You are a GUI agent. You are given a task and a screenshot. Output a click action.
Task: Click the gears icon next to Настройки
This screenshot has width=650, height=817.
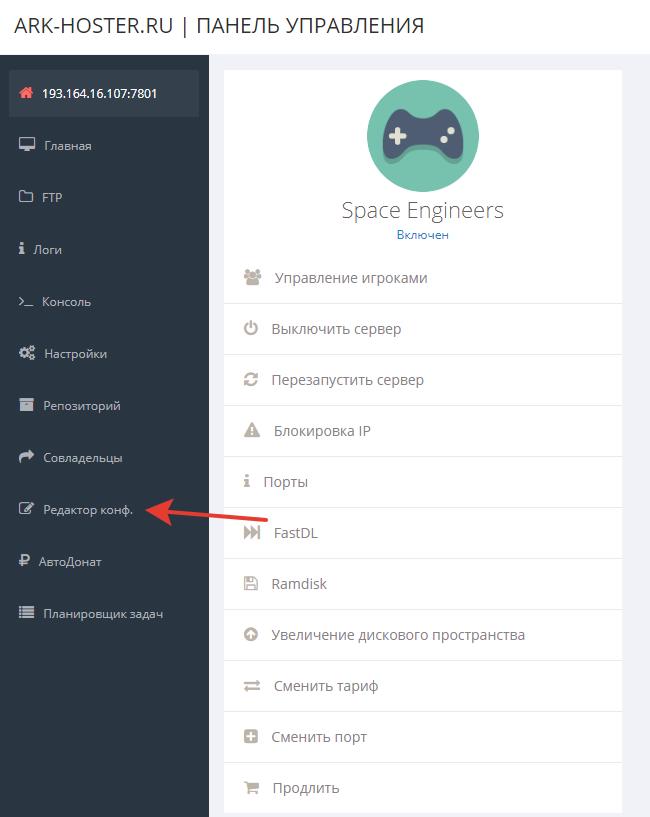[27, 353]
